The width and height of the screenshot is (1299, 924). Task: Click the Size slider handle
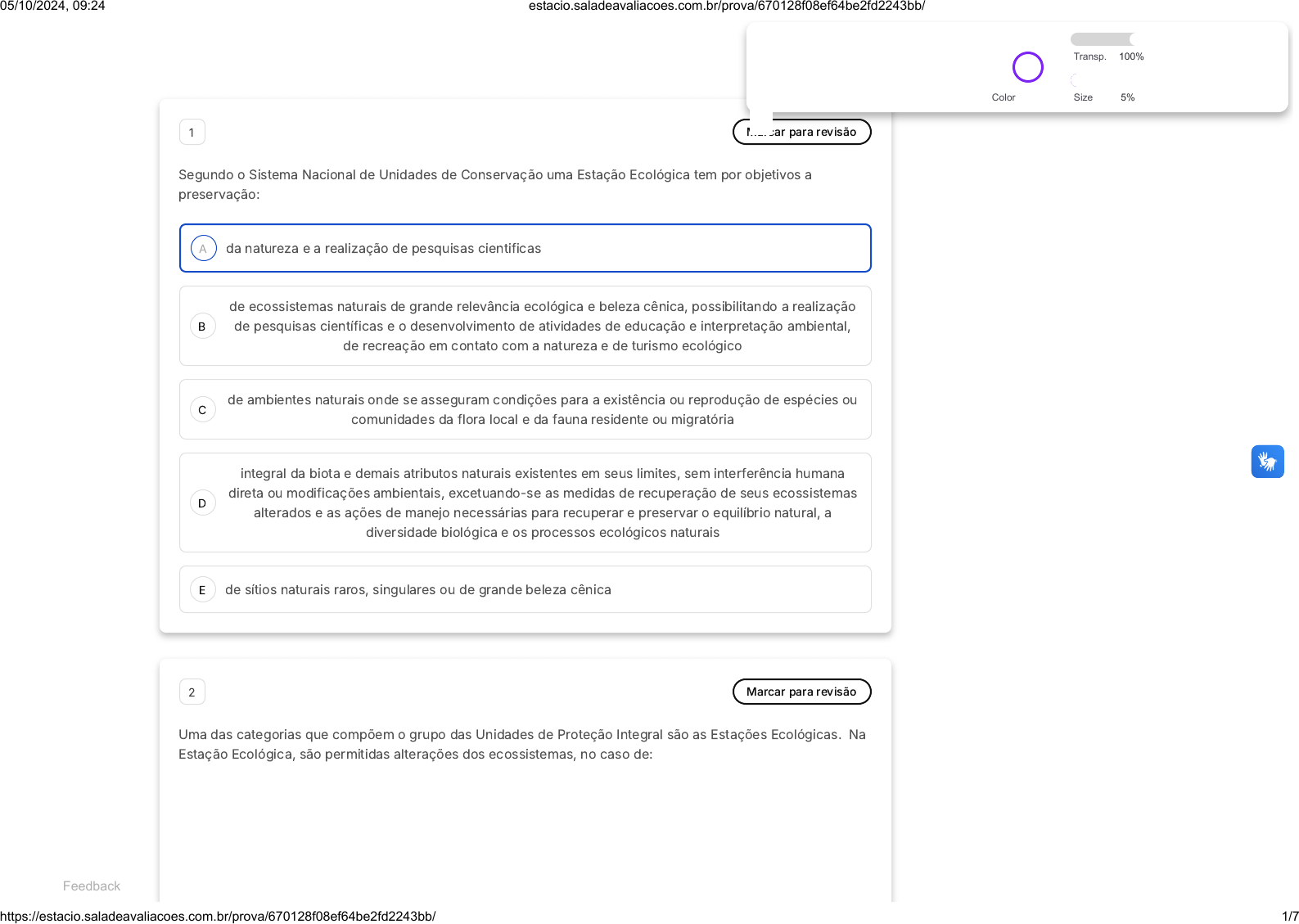click(x=1075, y=80)
